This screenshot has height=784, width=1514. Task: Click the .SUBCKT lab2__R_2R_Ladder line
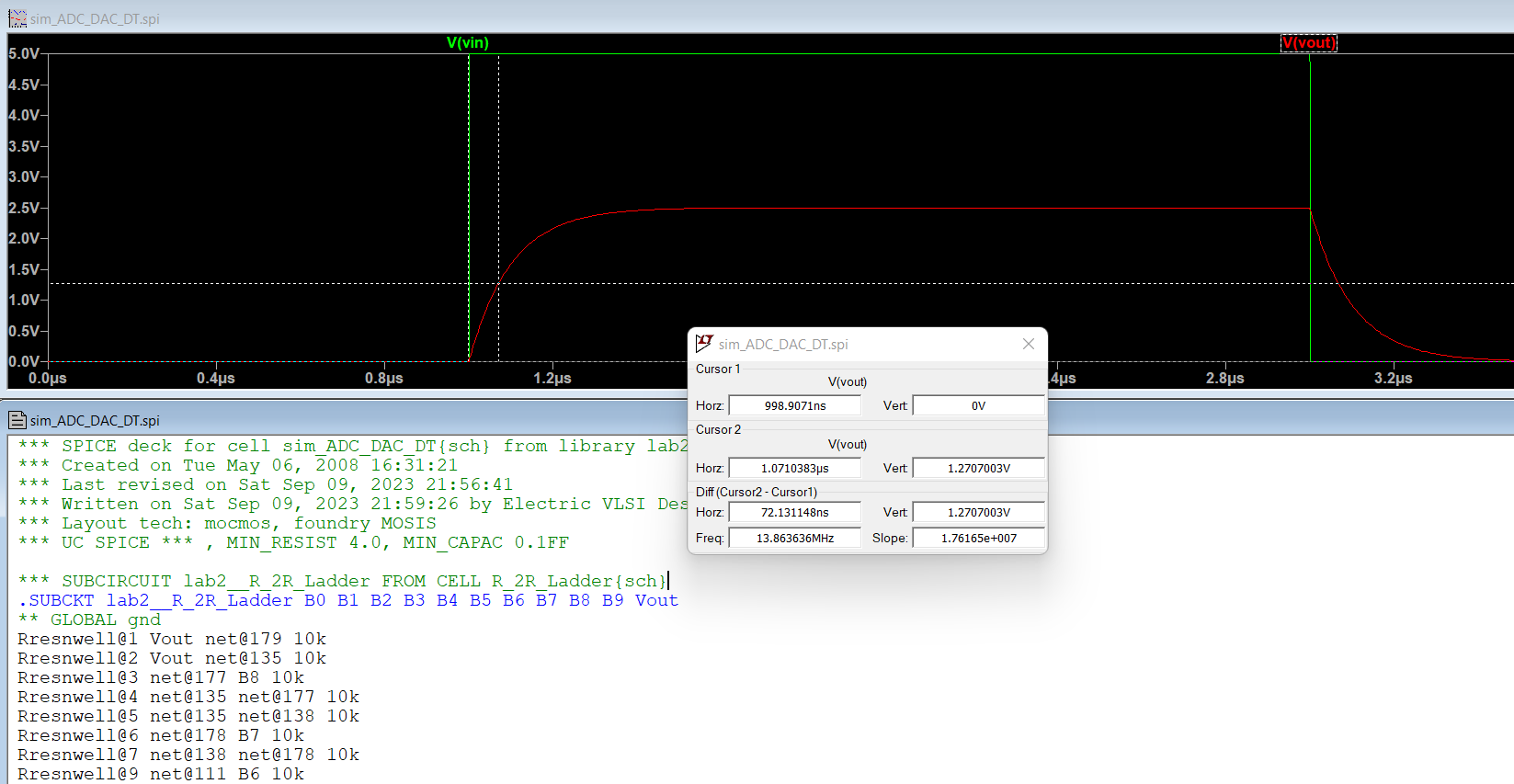[348, 600]
